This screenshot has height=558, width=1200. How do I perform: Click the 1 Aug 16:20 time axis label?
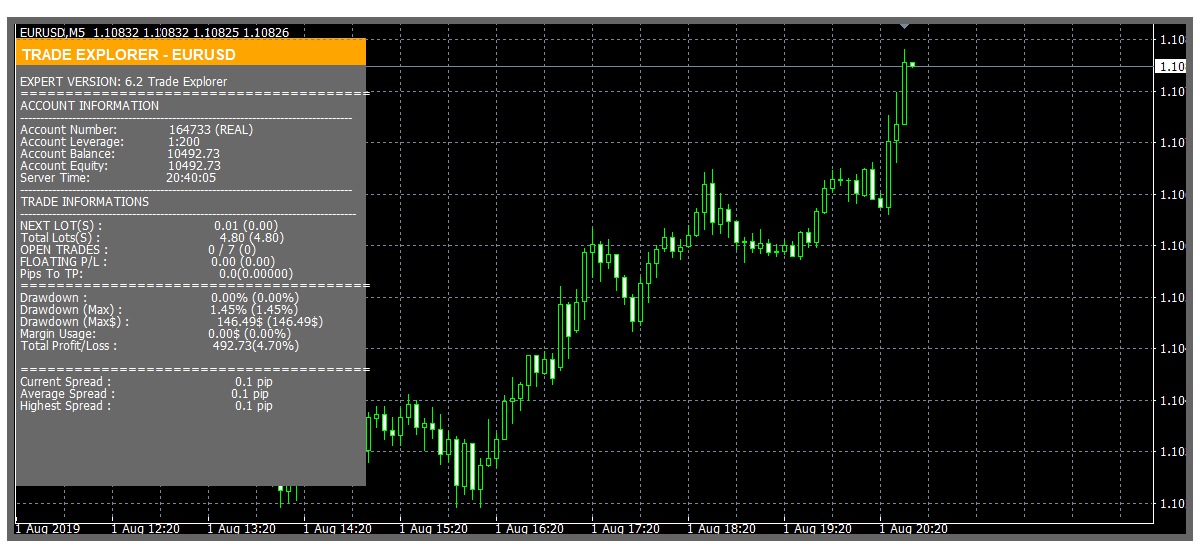point(529,528)
